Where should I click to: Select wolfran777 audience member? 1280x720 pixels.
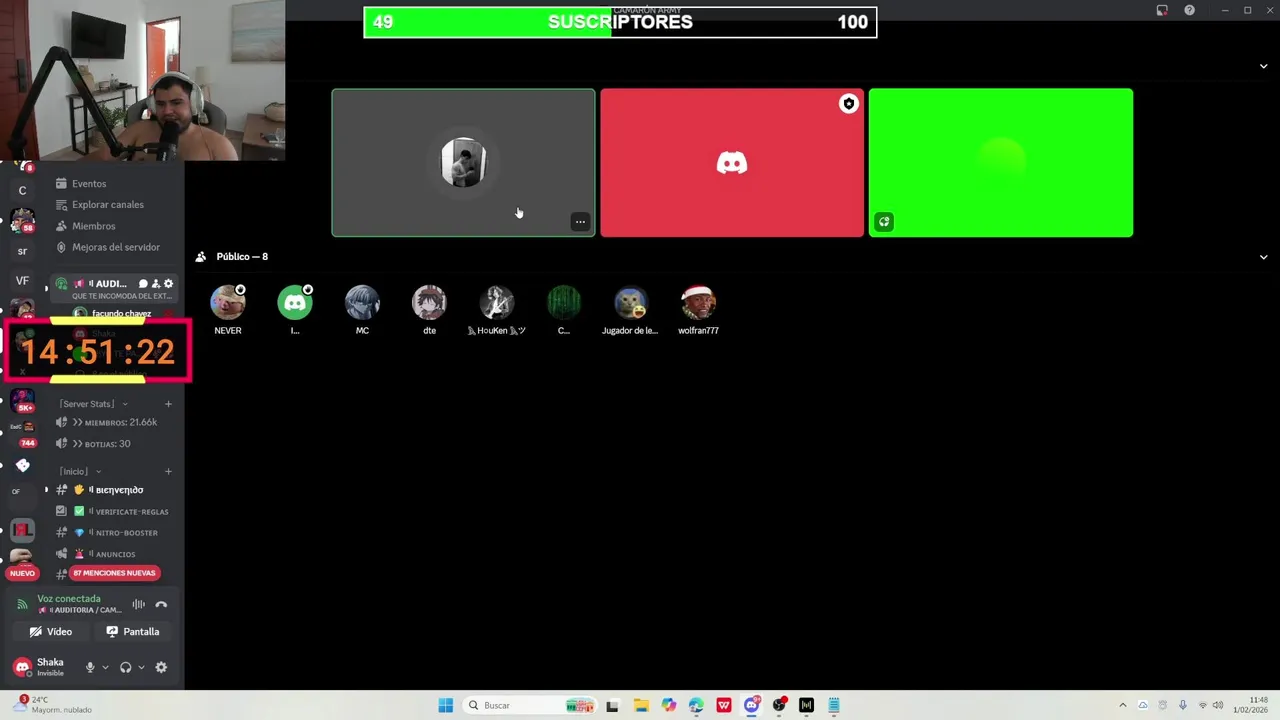coord(698,310)
